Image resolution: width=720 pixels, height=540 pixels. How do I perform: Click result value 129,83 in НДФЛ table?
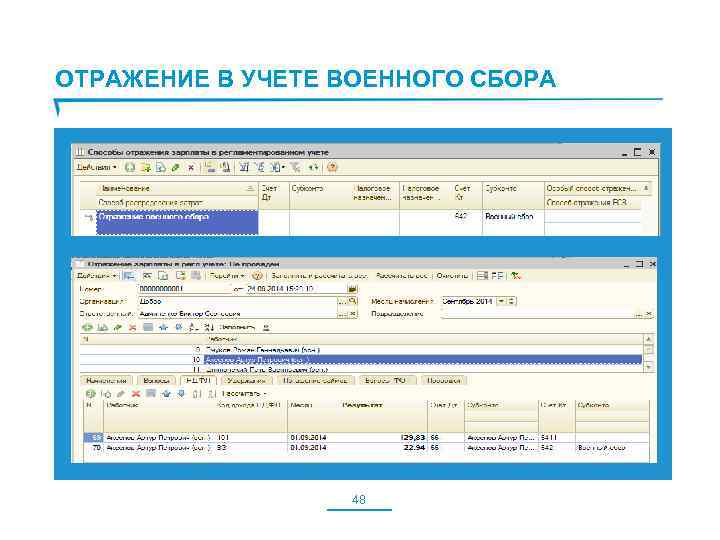413,438
